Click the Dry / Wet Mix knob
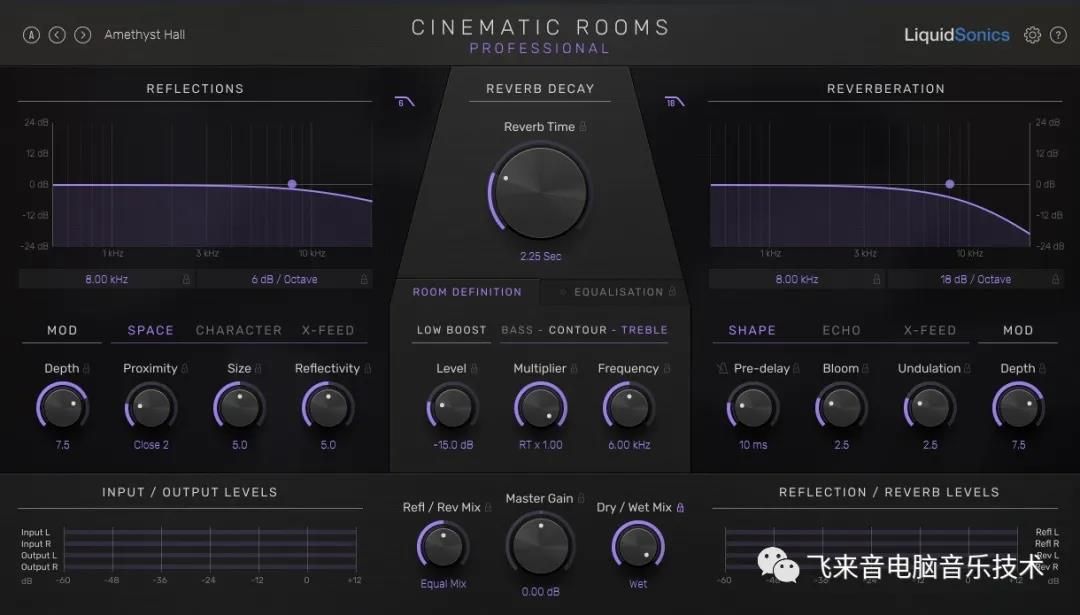The height and width of the screenshot is (615, 1080). 638,546
